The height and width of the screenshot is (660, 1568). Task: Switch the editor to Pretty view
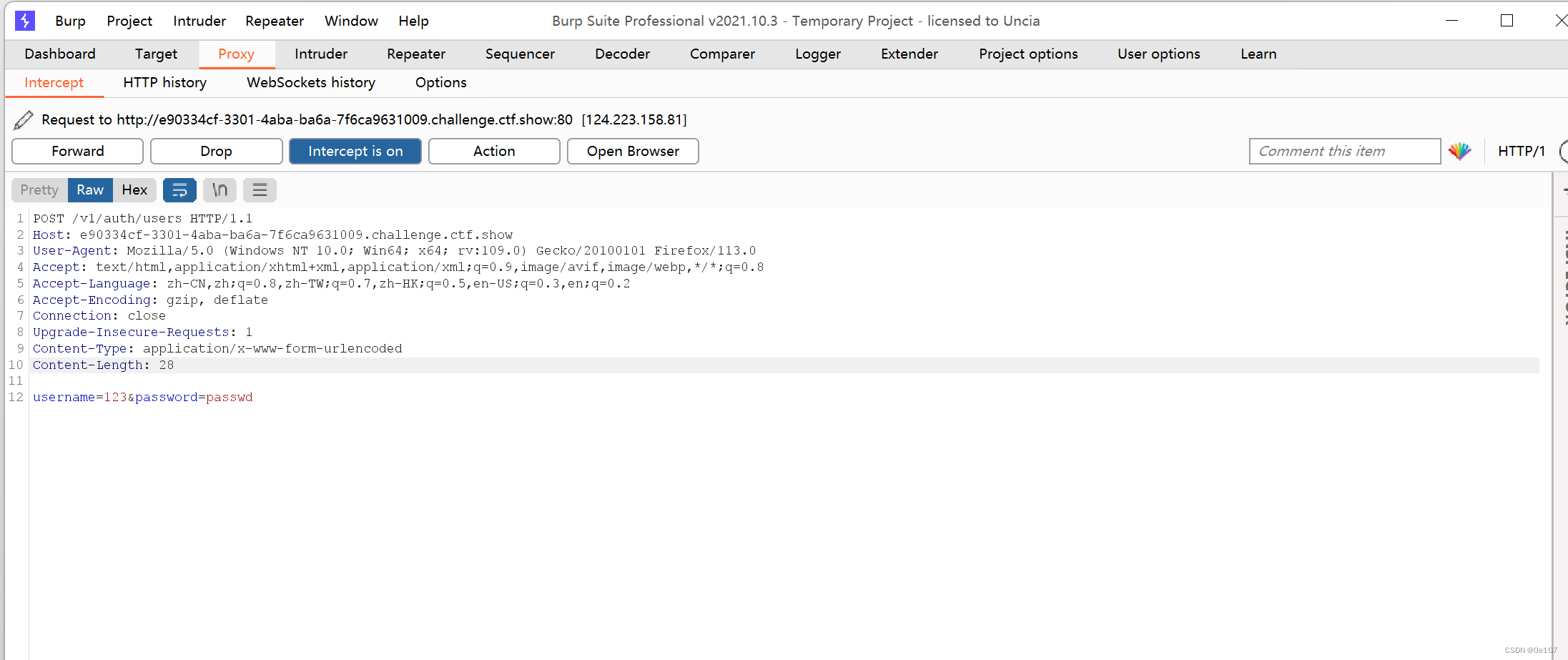point(39,190)
